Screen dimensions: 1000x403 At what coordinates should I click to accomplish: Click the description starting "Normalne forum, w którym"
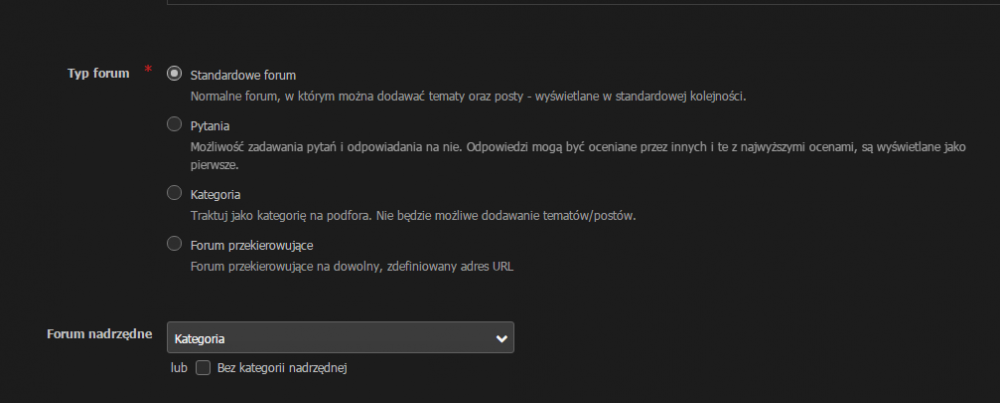[468, 97]
